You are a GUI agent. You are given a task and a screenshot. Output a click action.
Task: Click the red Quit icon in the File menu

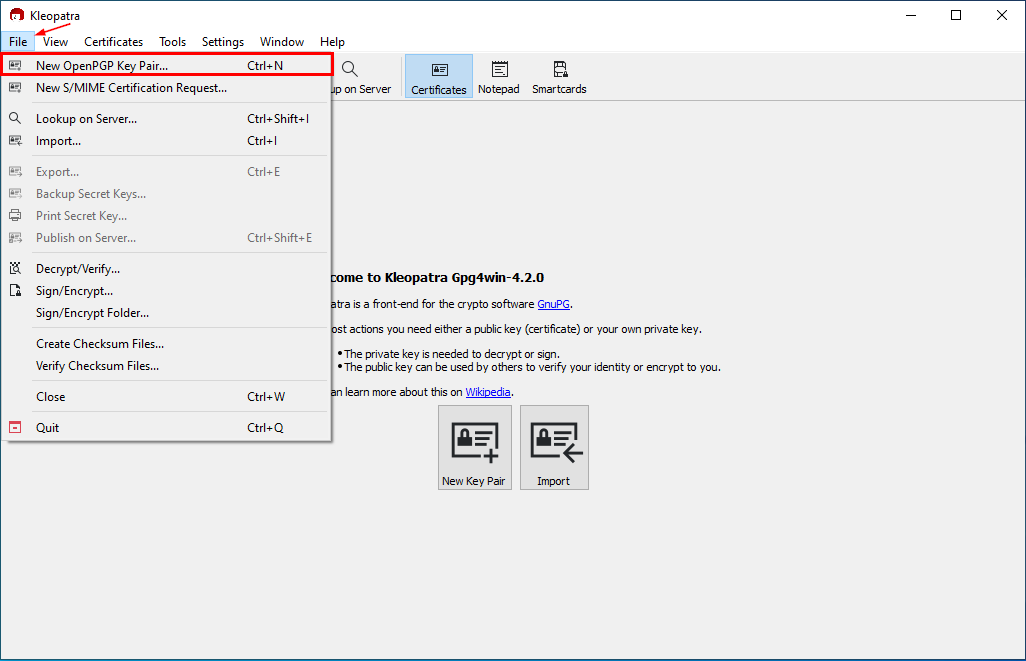click(14, 427)
